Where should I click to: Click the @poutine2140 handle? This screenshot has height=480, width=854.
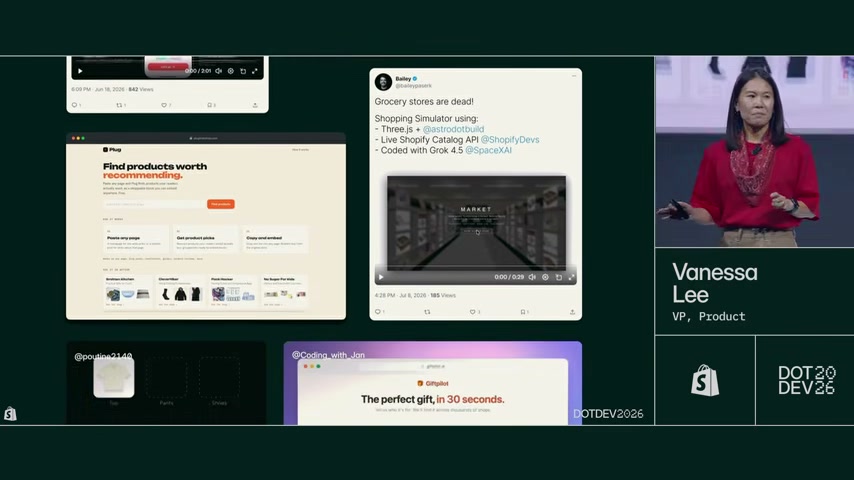[x=103, y=356]
